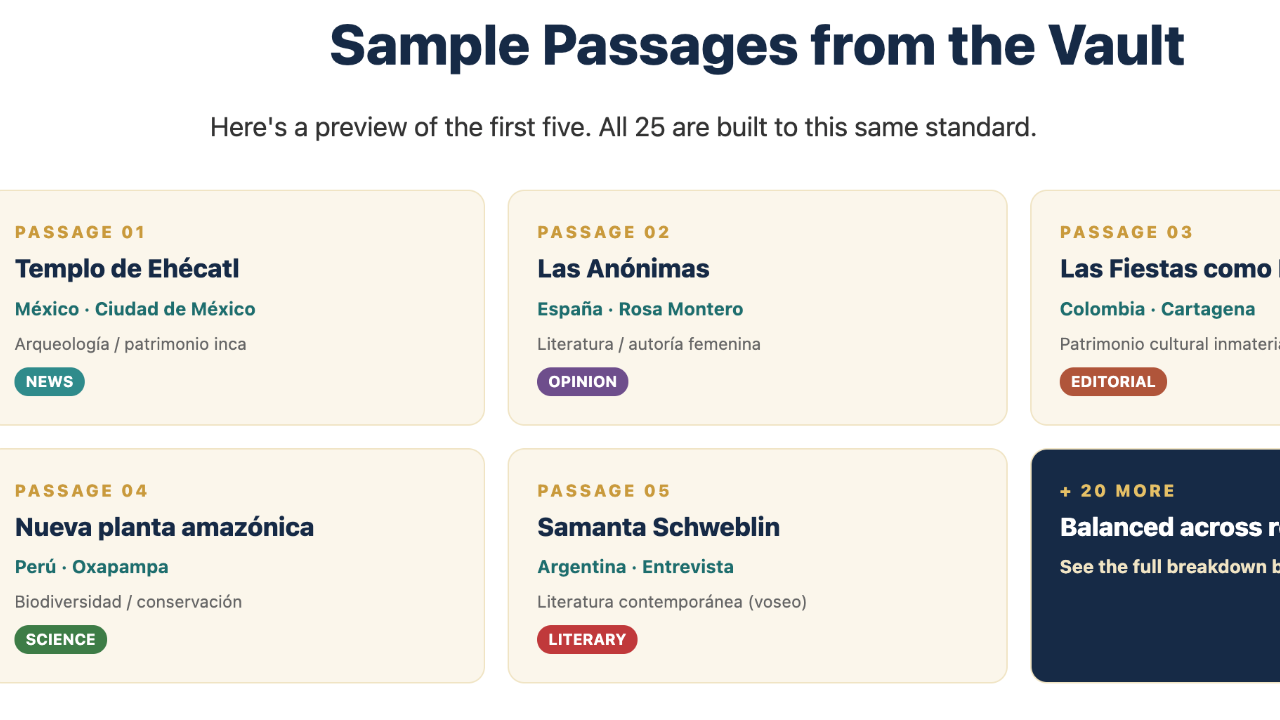Open the Samanta Schweblin passage title
Viewport: 1280px width, 720px height.
pos(658,527)
